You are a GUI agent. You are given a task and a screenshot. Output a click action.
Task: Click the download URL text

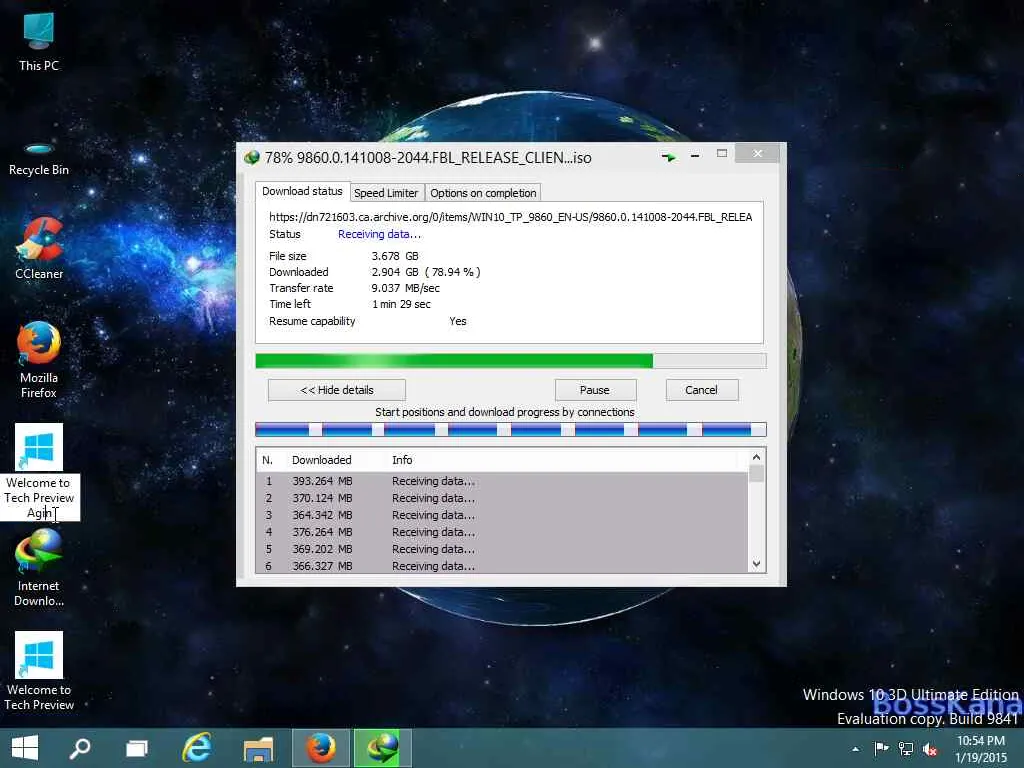coord(511,217)
